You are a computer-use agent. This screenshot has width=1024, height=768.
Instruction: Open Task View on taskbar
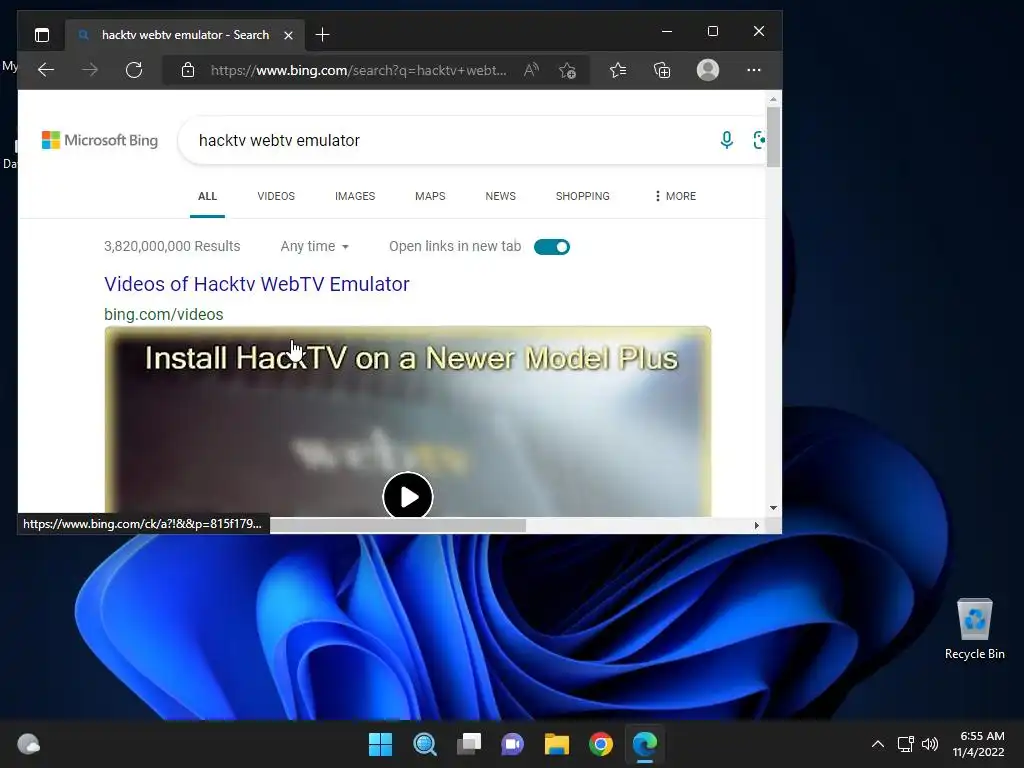coord(469,744)
